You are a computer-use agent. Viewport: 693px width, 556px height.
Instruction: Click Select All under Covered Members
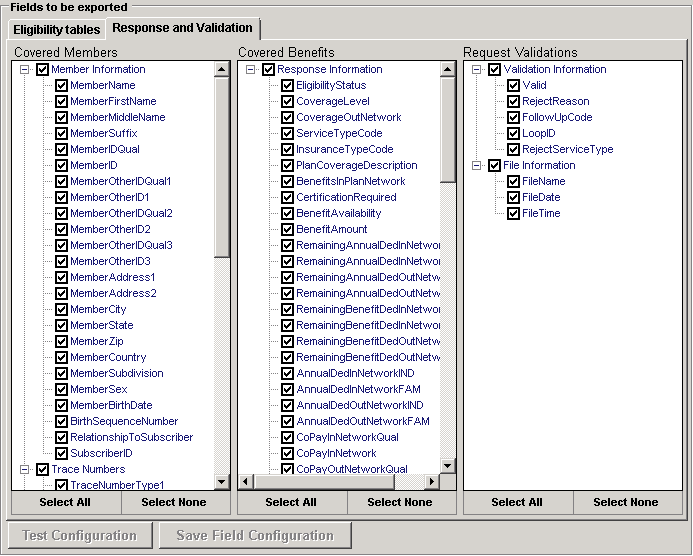[x=65, y=502]
